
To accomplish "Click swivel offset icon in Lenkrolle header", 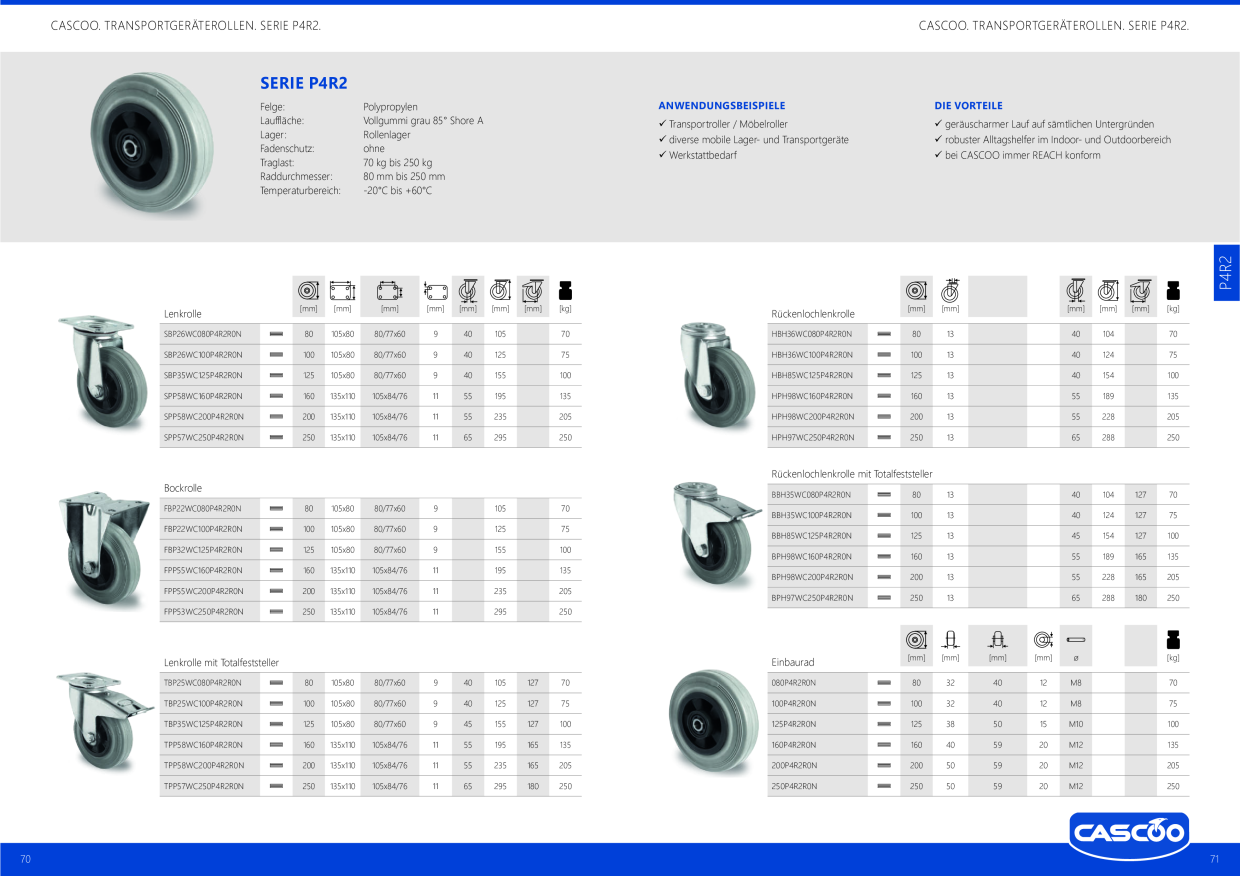I will 467,290.
